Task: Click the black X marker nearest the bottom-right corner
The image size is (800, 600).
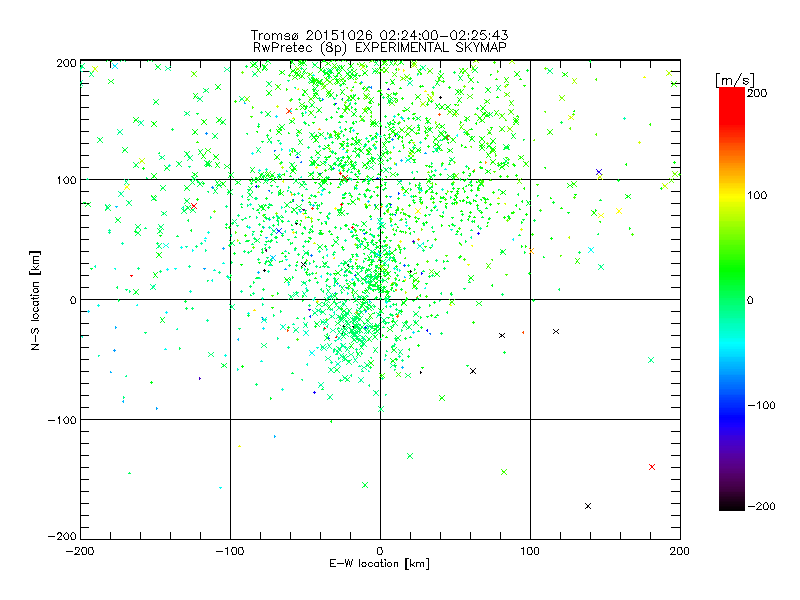Action: (588, 506)
